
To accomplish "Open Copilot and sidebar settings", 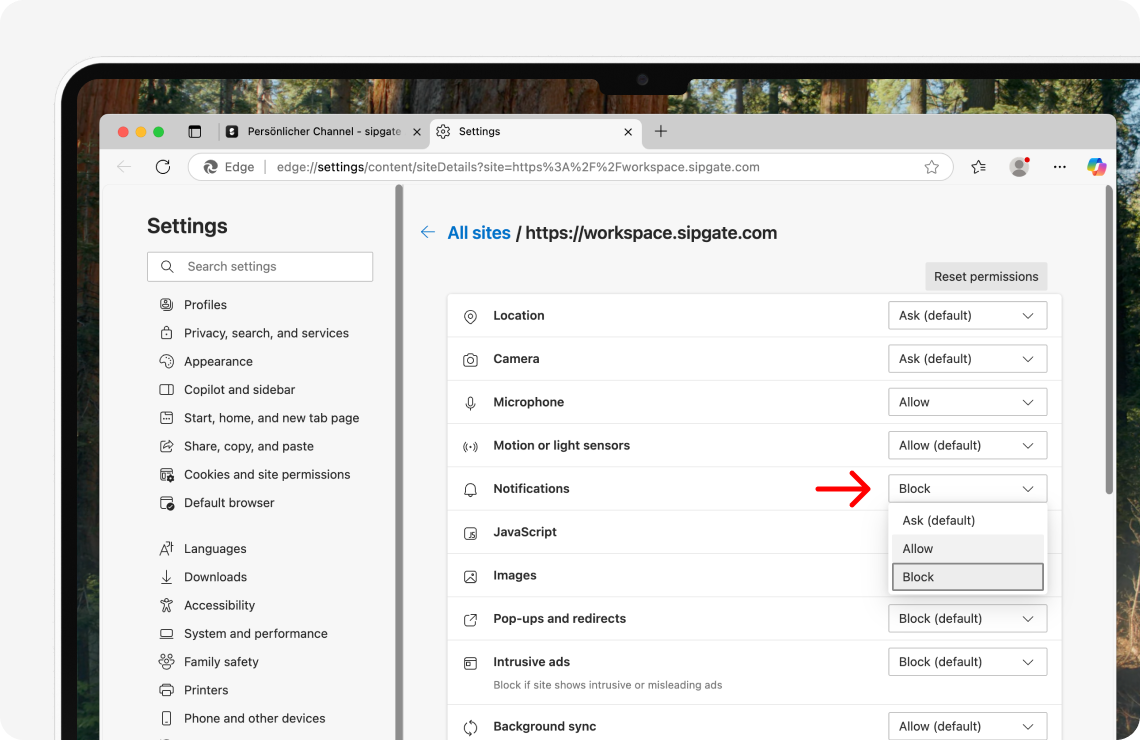I will (x=227, y=390).
